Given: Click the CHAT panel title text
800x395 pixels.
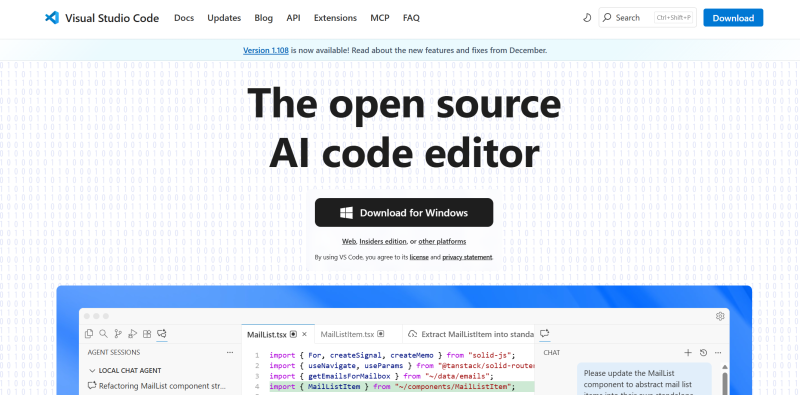Looking at the screenshot, I should point(552,353).
